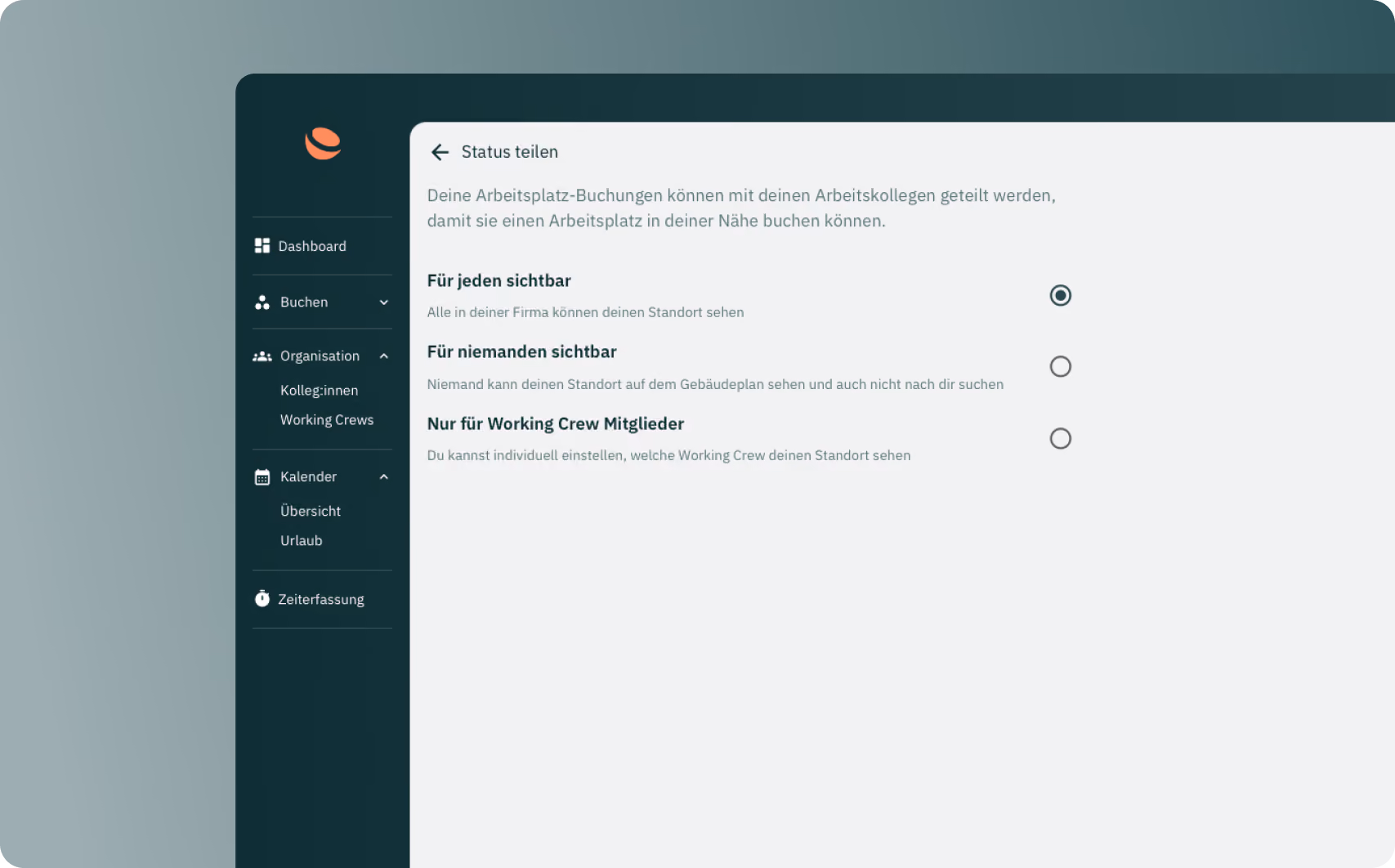Click the 'Für jeden sichtbar' heading
This screenshot has width=1395, height=868.
tap(499, 281)
